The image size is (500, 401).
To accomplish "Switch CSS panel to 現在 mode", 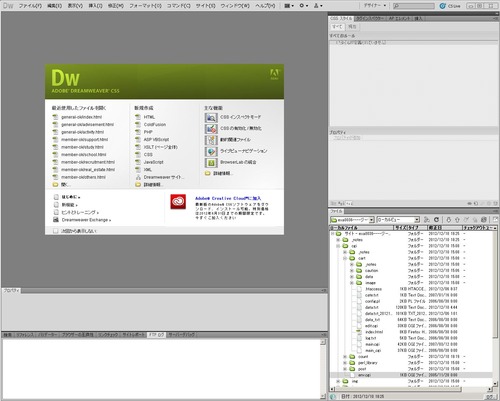I will (352, 26).
